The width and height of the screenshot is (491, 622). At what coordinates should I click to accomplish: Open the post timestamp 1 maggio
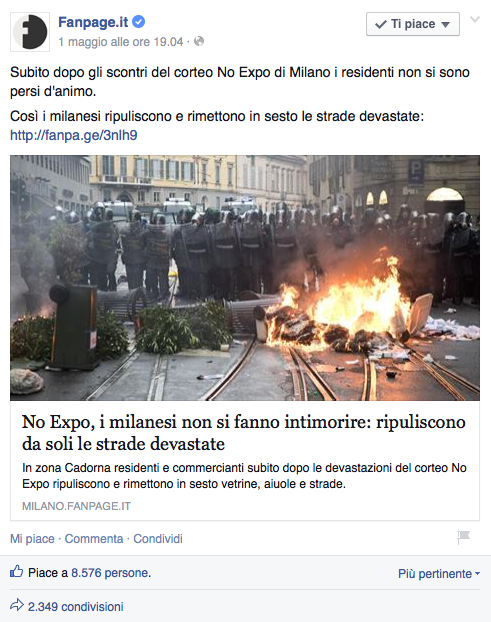click(121, 42)
